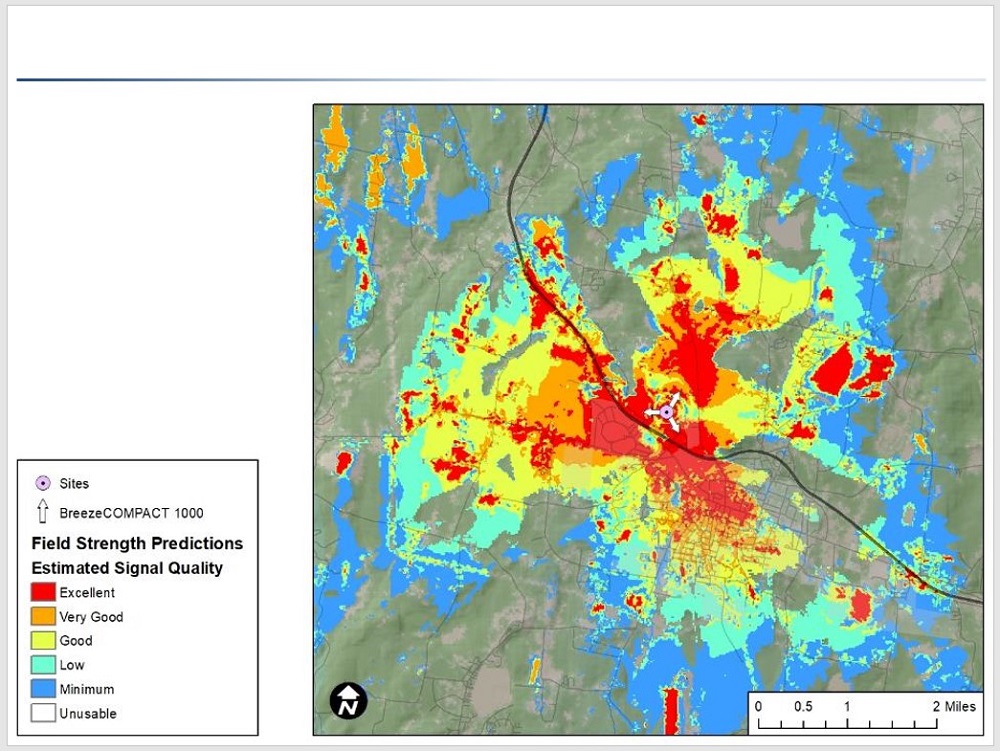Click the site marker on the map
This screenshot has height=751, width=1000.
(666, 412)
